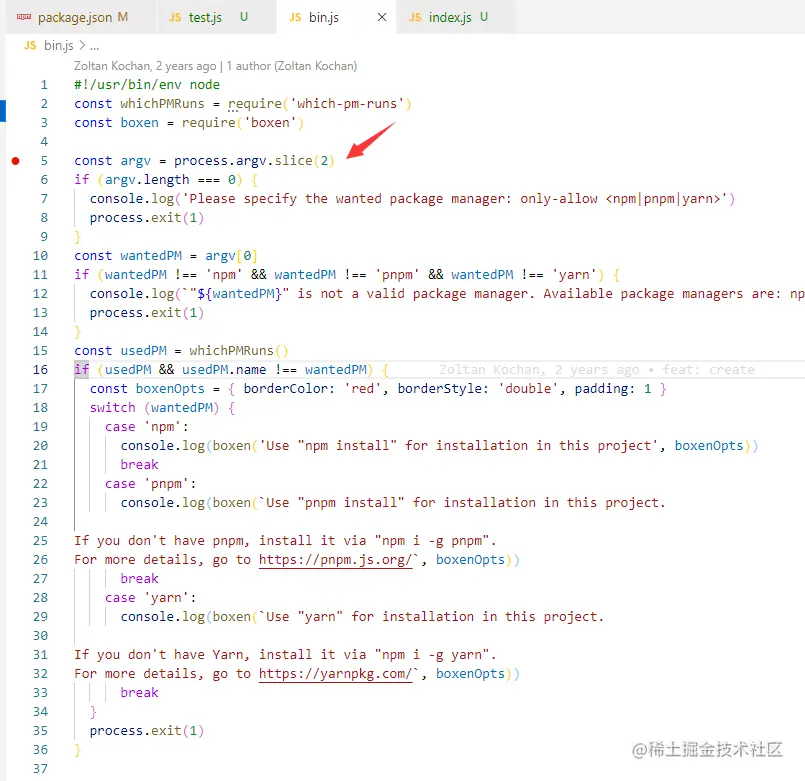Screen dimensions: 805x781
Task: Click the npm icon on package.json tab
Action: tap(24, 17)
